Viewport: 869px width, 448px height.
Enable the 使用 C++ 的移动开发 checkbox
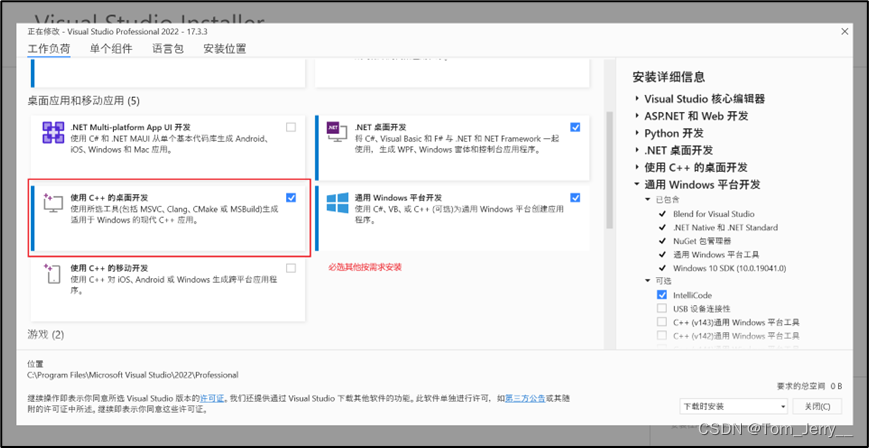(x=291, y=268)
